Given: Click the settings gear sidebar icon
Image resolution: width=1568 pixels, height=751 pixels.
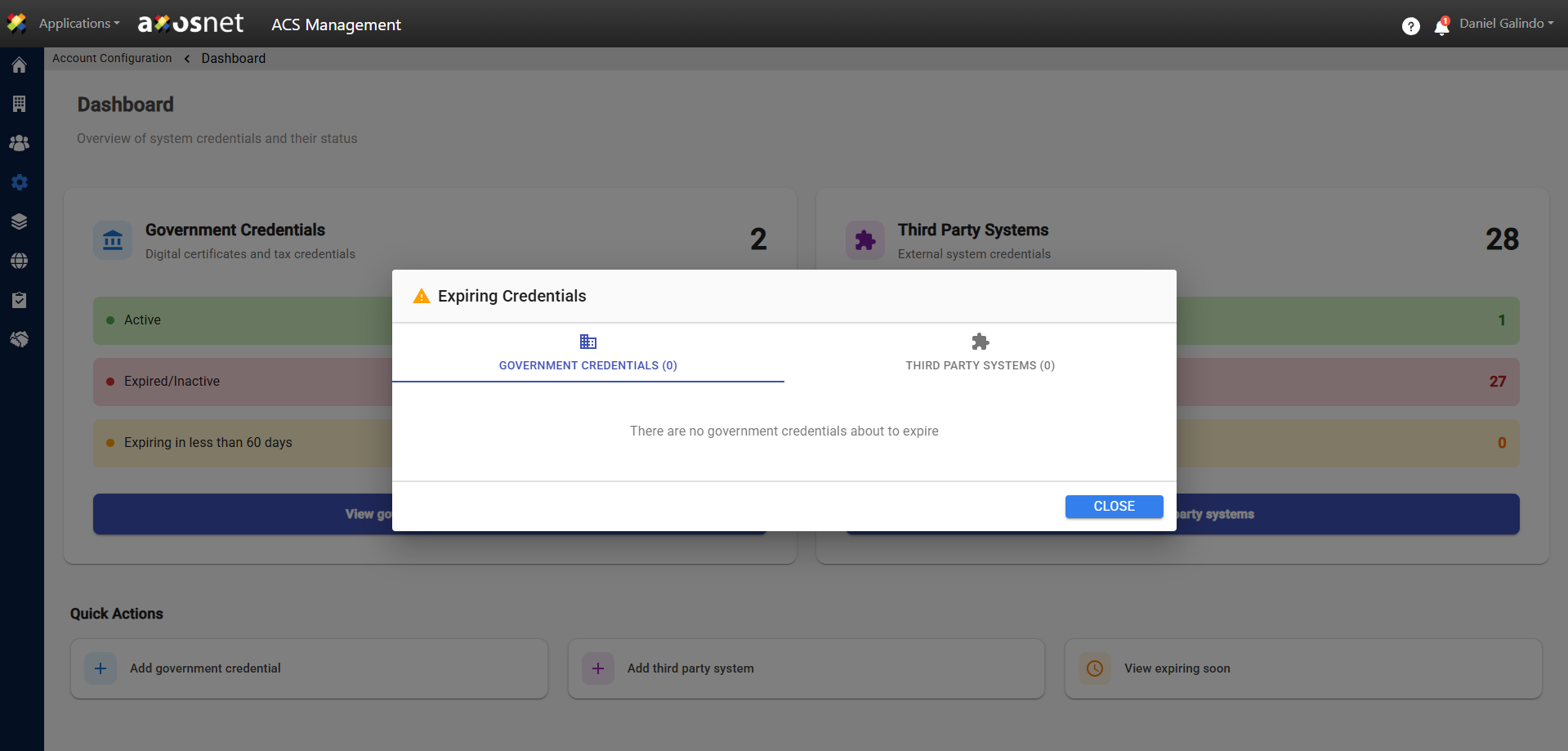Looking at the screenshot, I should (20, 182).
